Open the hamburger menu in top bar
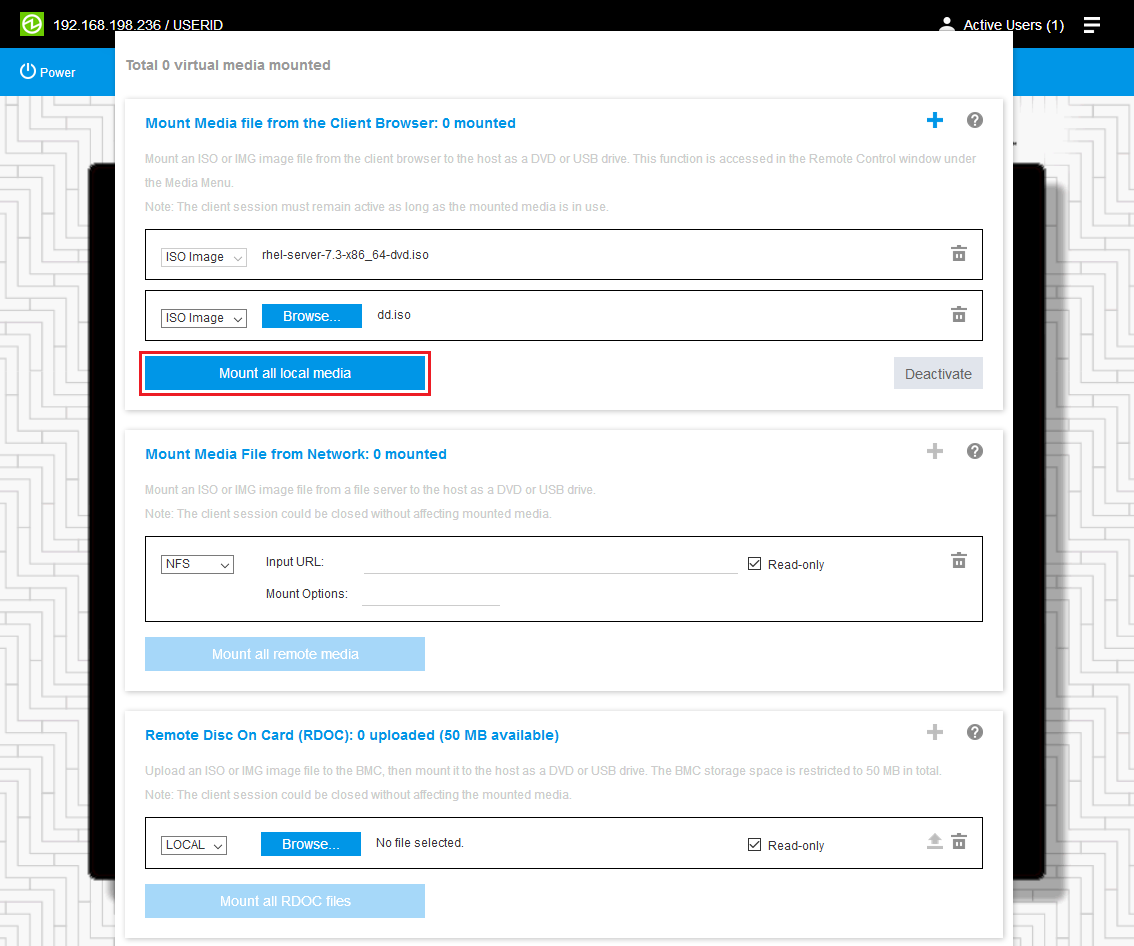Screen dimensions: 1134x946 [x=1092, y=25]
